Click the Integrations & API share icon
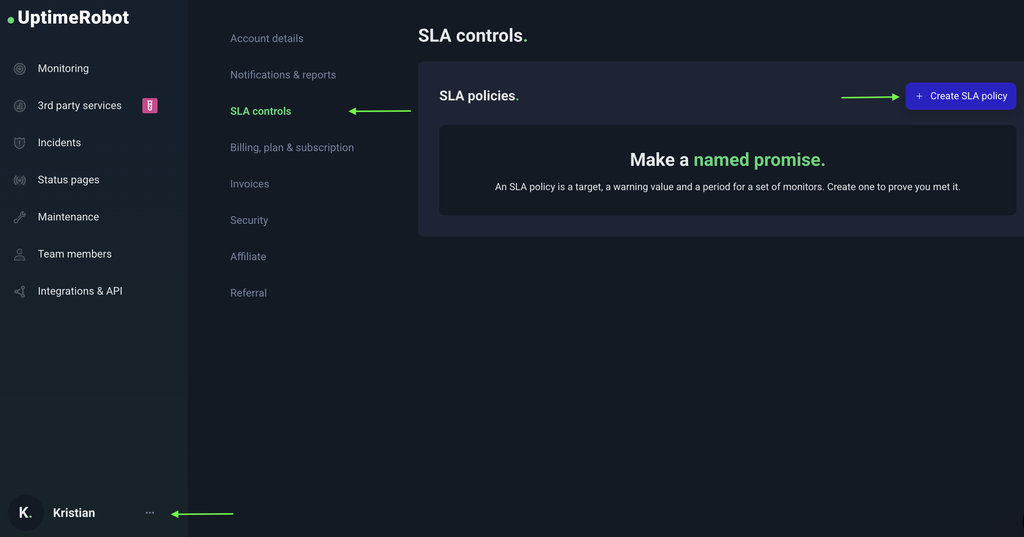 click(x=20, y=291)
